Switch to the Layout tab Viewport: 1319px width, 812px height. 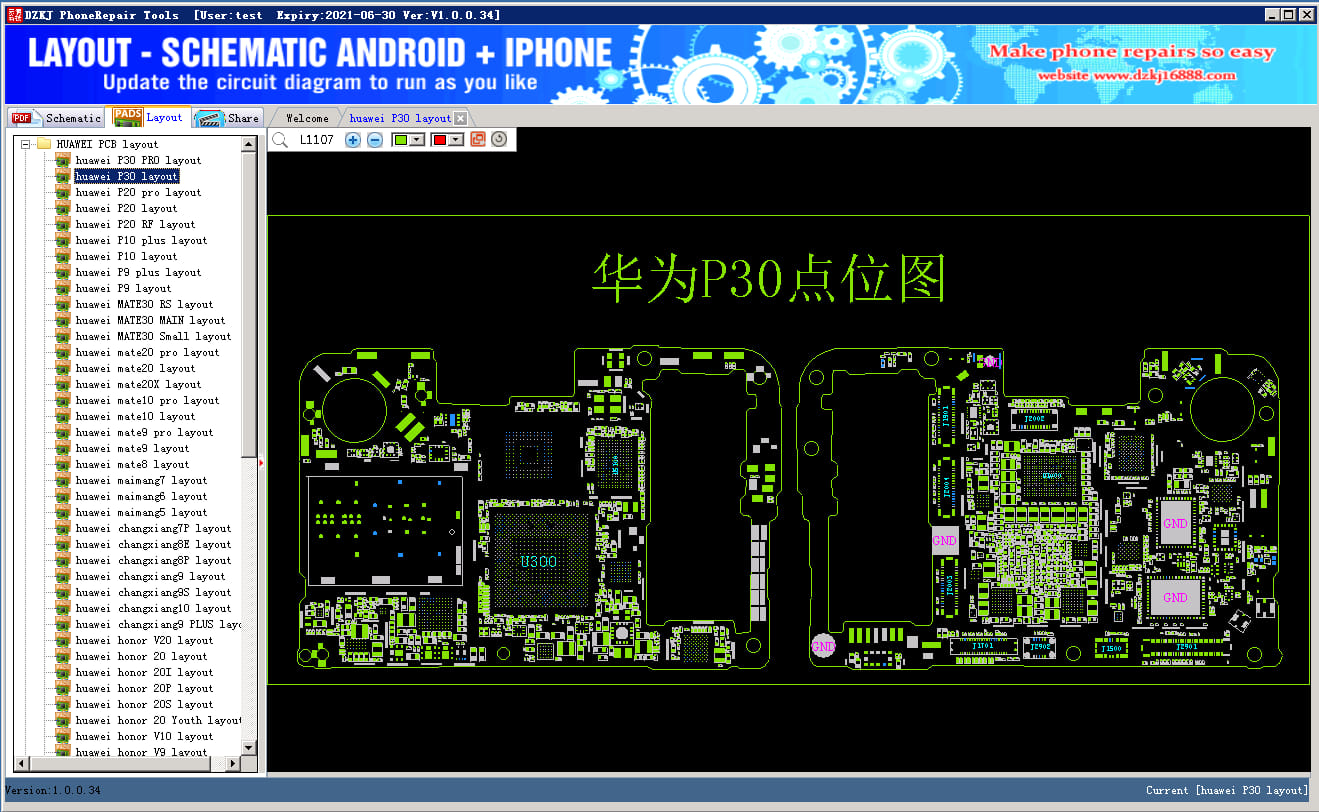[x=148, y=117]
